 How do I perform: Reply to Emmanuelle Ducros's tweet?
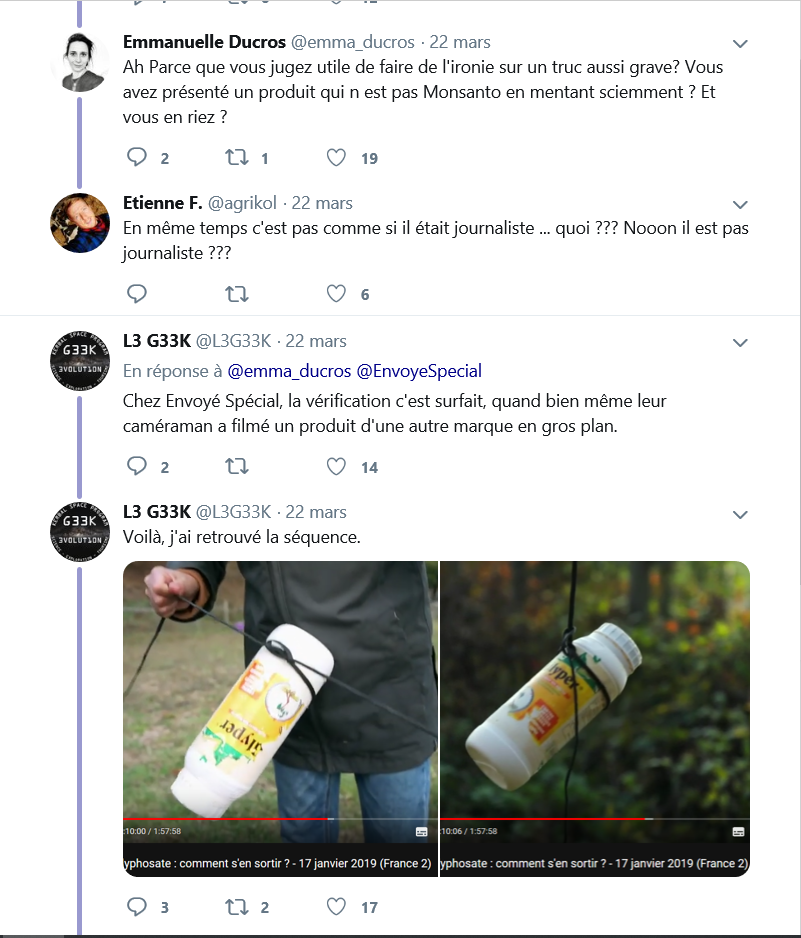(137, 158)
